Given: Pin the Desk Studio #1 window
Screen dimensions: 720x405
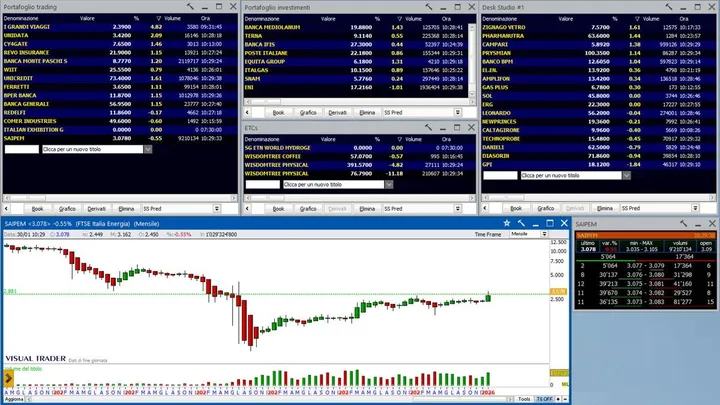Looking at the screenshot, I should 669,7.
